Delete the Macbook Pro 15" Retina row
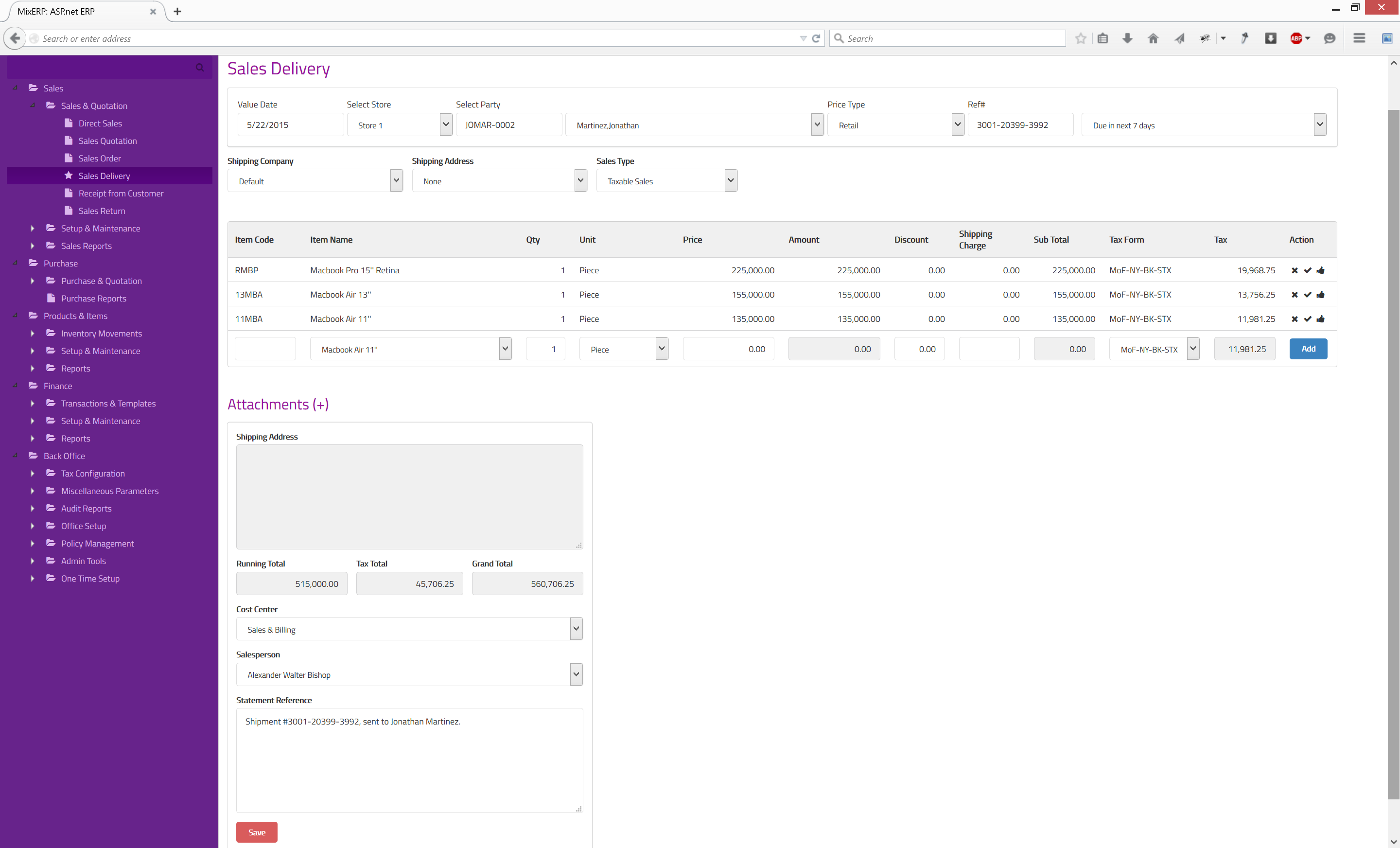Viewport: 1400px width, 848px height. click(x=1295, y=270)
